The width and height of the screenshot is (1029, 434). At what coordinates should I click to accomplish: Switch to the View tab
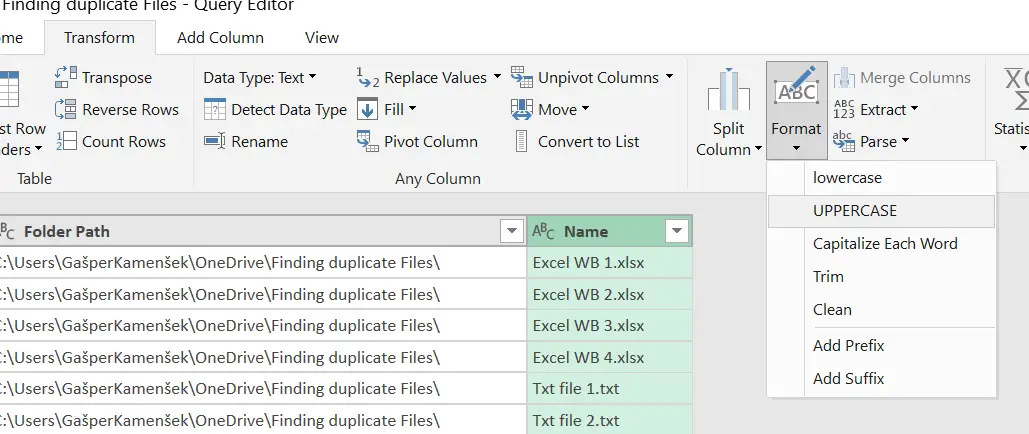[x=322, y=37]
